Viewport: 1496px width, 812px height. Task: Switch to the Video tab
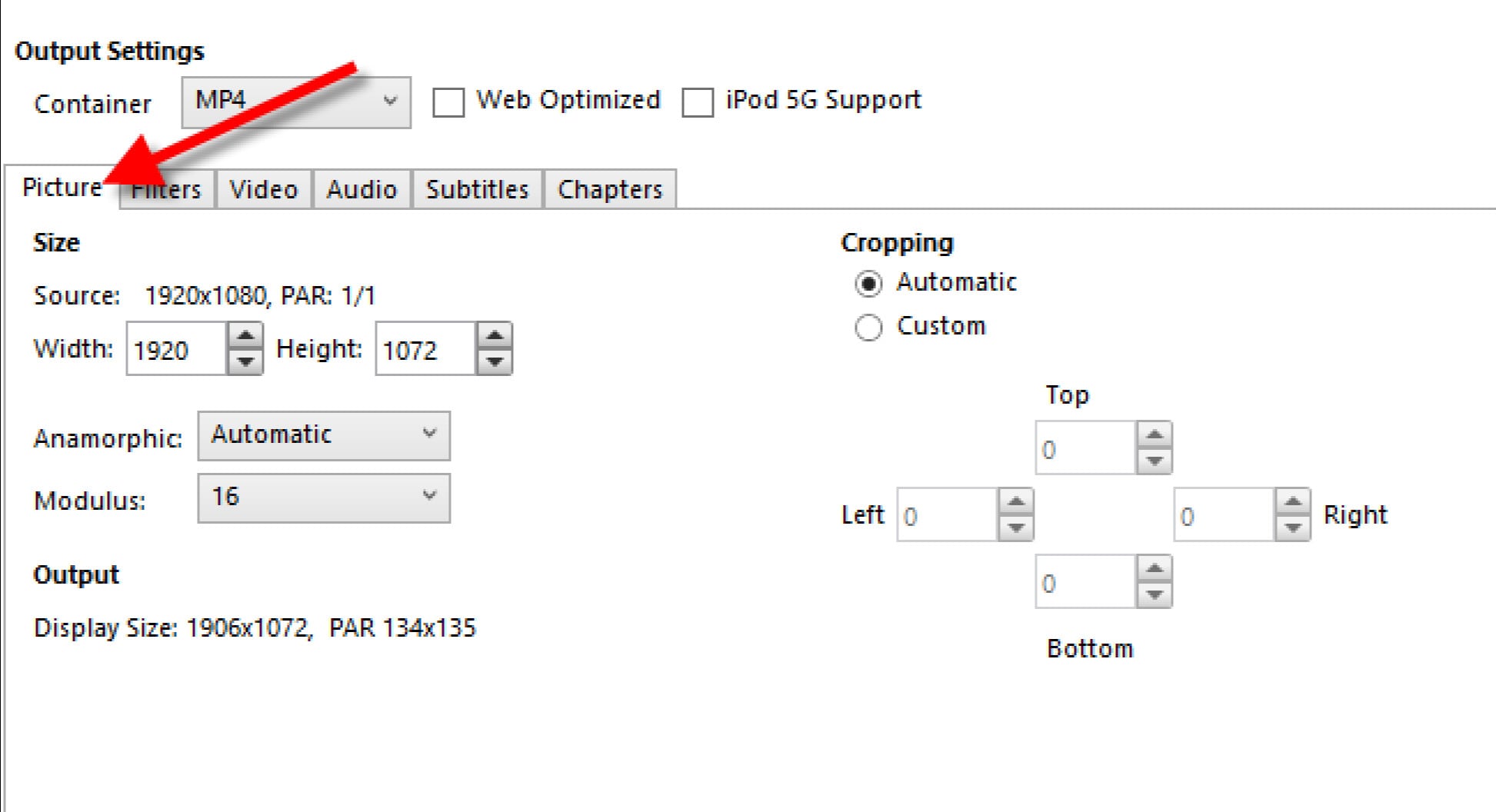264,189
